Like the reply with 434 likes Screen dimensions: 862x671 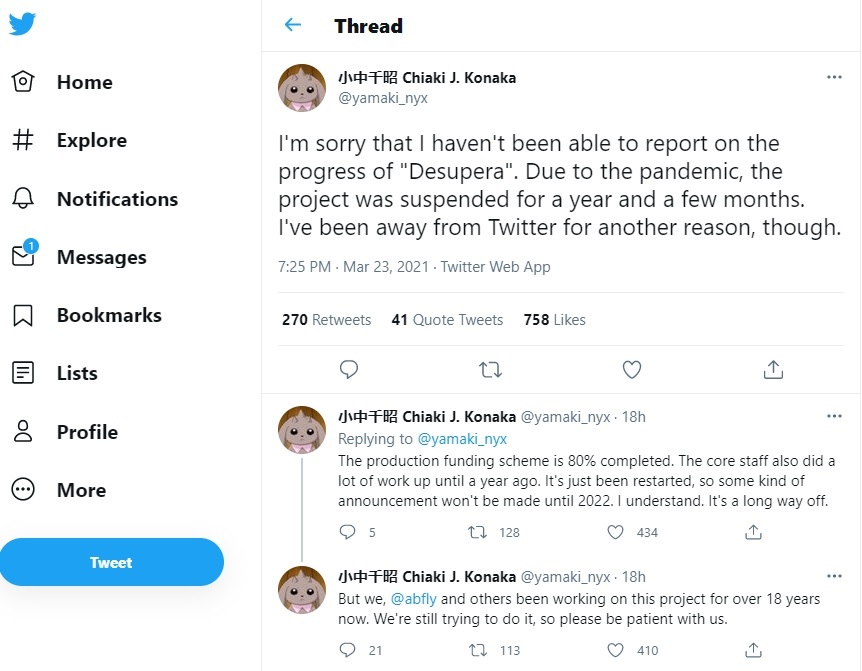(x=618, y=532)
